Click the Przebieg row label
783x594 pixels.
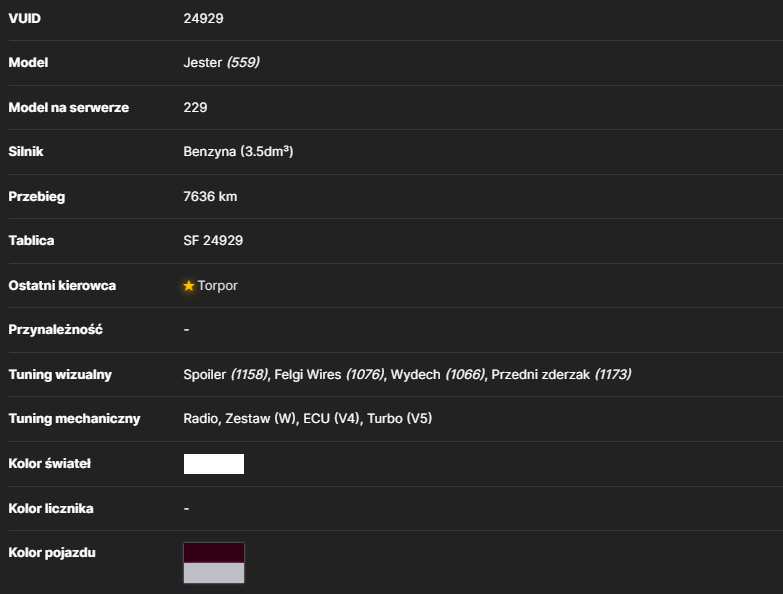(x=37, y=197)
